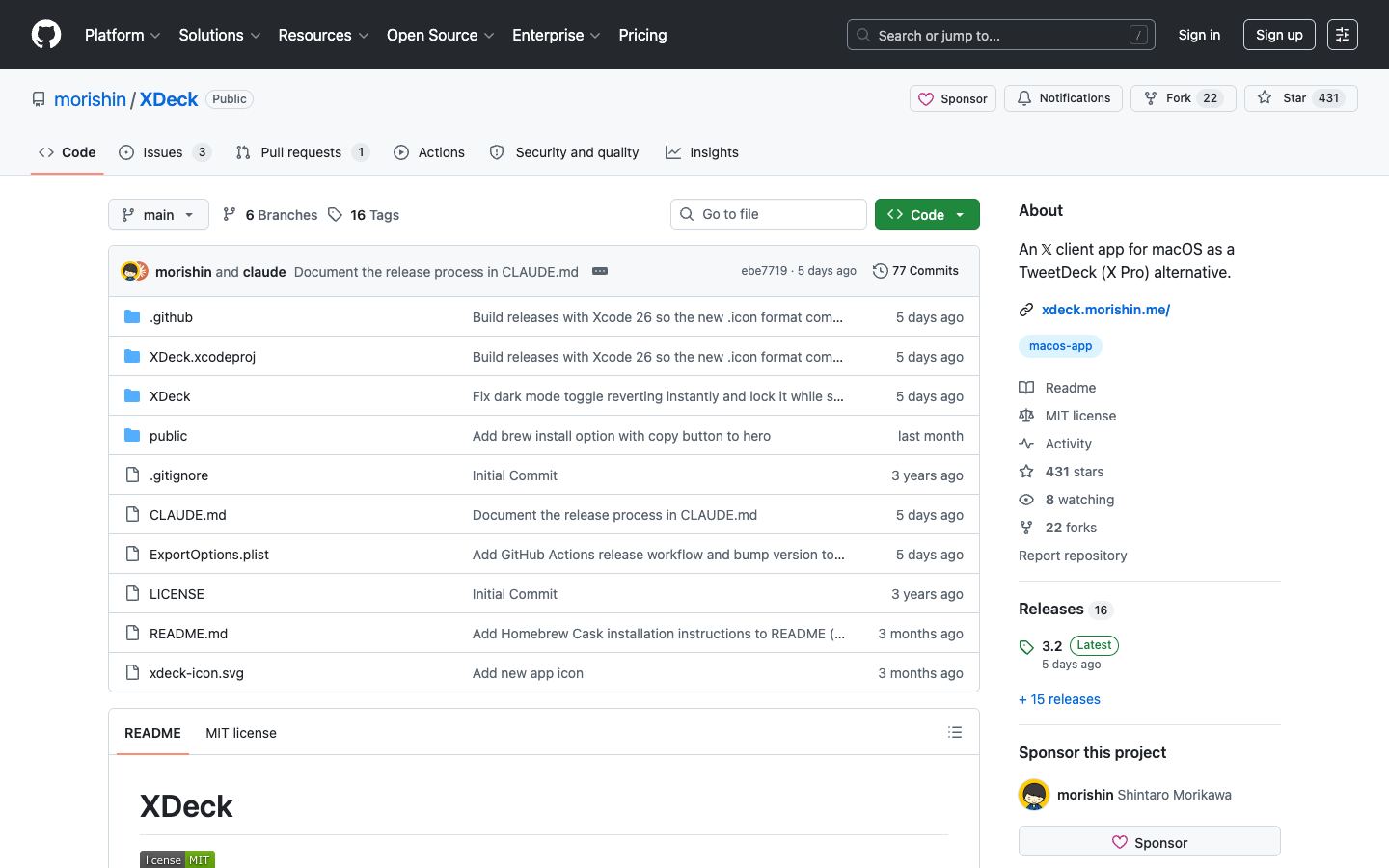
Task: Open the + 15 releases link
Action: coord(1059,699)
